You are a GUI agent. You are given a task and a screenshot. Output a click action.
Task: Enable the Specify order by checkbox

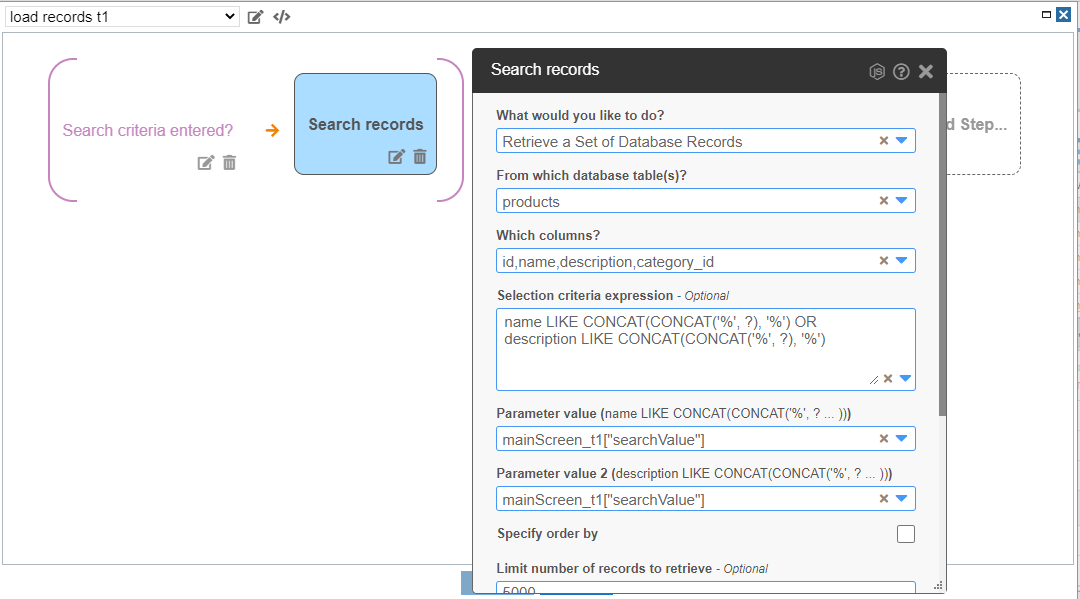coord(906,534)
